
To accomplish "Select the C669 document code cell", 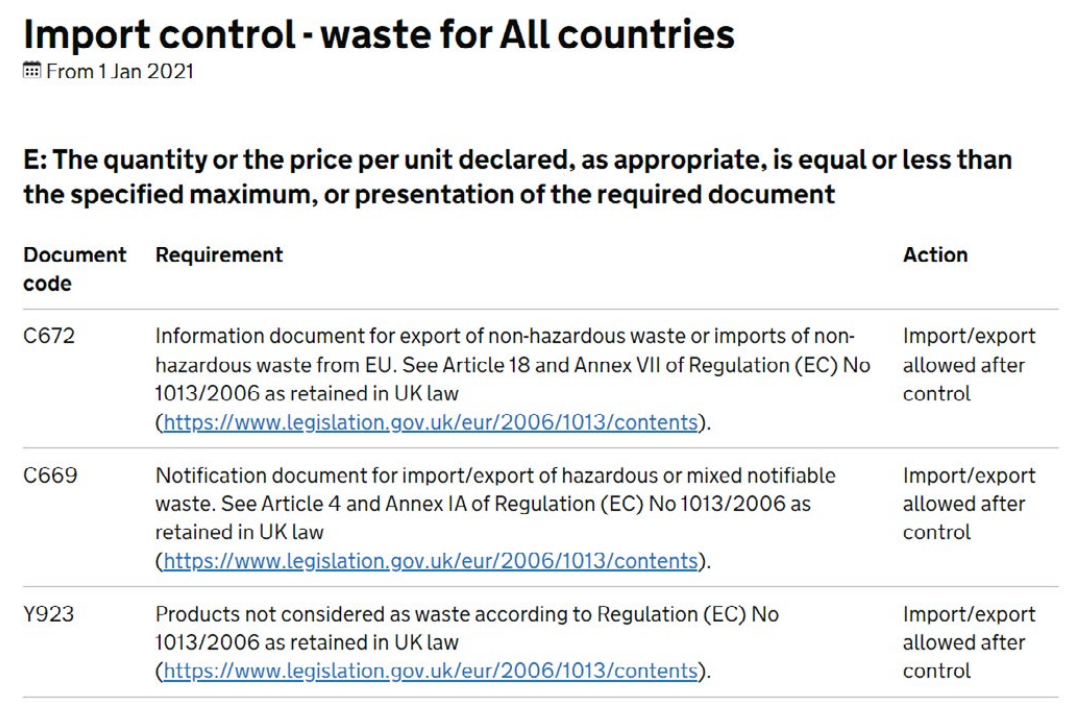I will pos(50,476).
